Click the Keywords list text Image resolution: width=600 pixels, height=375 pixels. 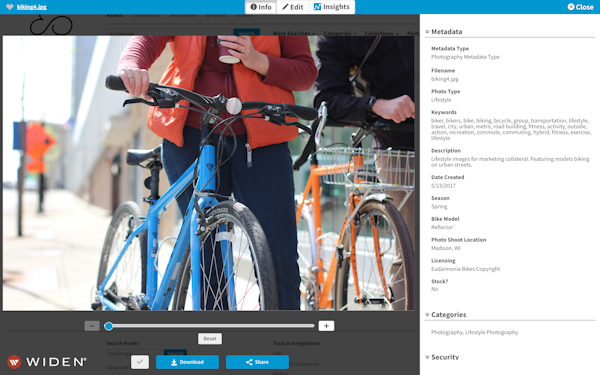click(x=511, y=129)
